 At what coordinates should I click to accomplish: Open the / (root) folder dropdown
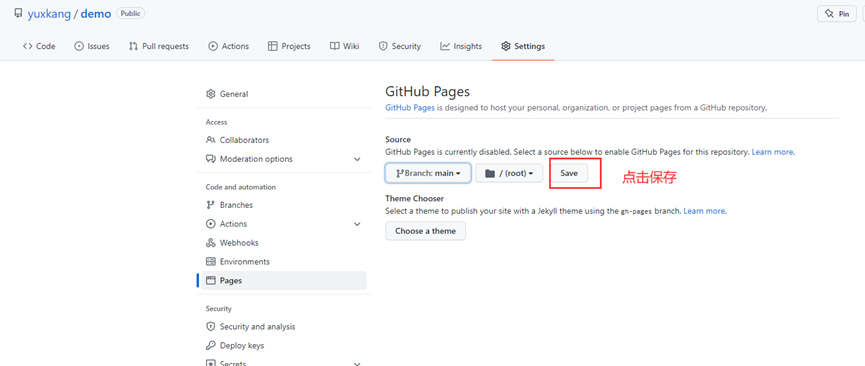point(509,173)
